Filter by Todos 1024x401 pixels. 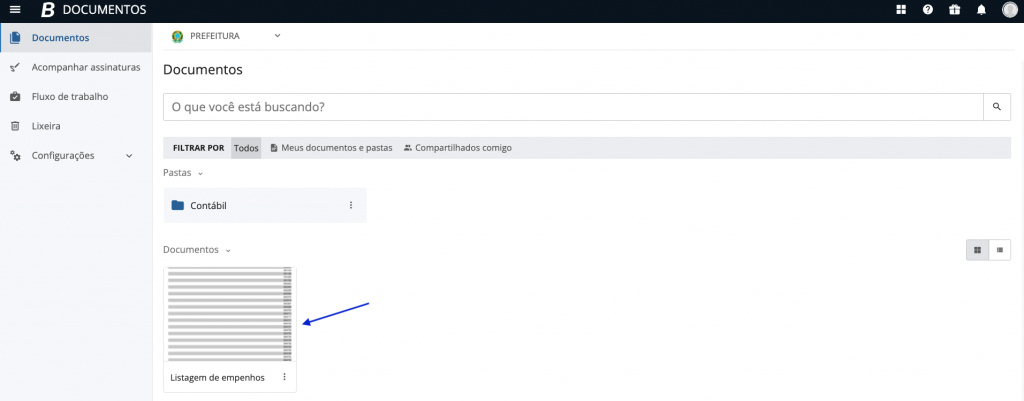(x=246, y=148)
